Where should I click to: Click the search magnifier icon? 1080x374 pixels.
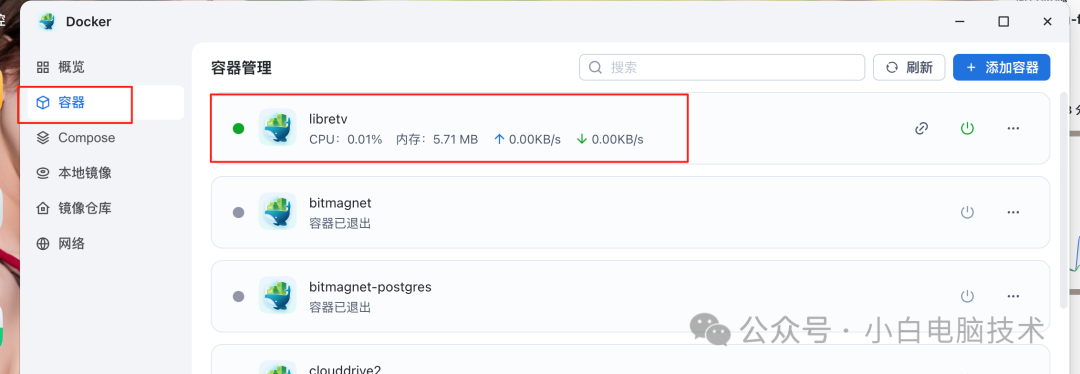point(596,67)
